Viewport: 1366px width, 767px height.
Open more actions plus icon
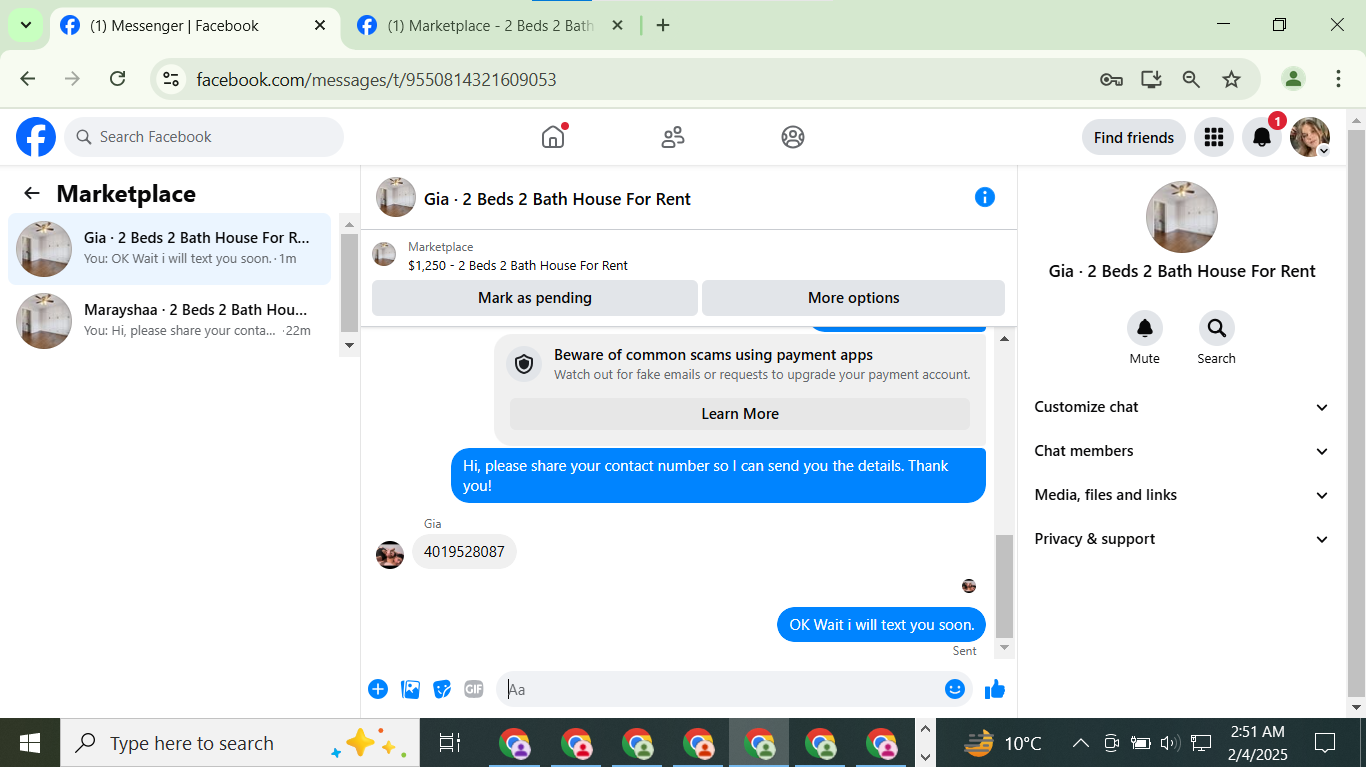tap(378, 689)
